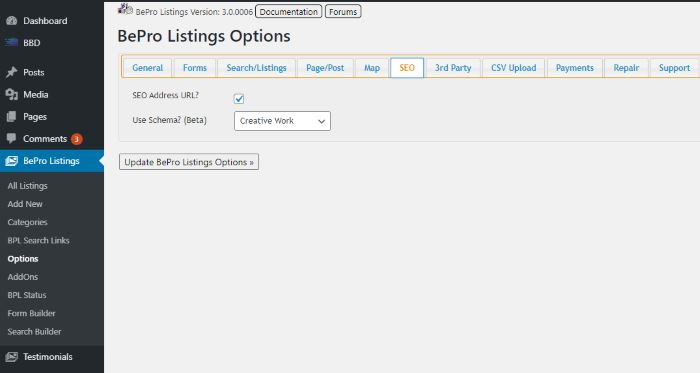The image size is (700, 373).
Task: Go to the Payments tab
Action: coord(575,68)
